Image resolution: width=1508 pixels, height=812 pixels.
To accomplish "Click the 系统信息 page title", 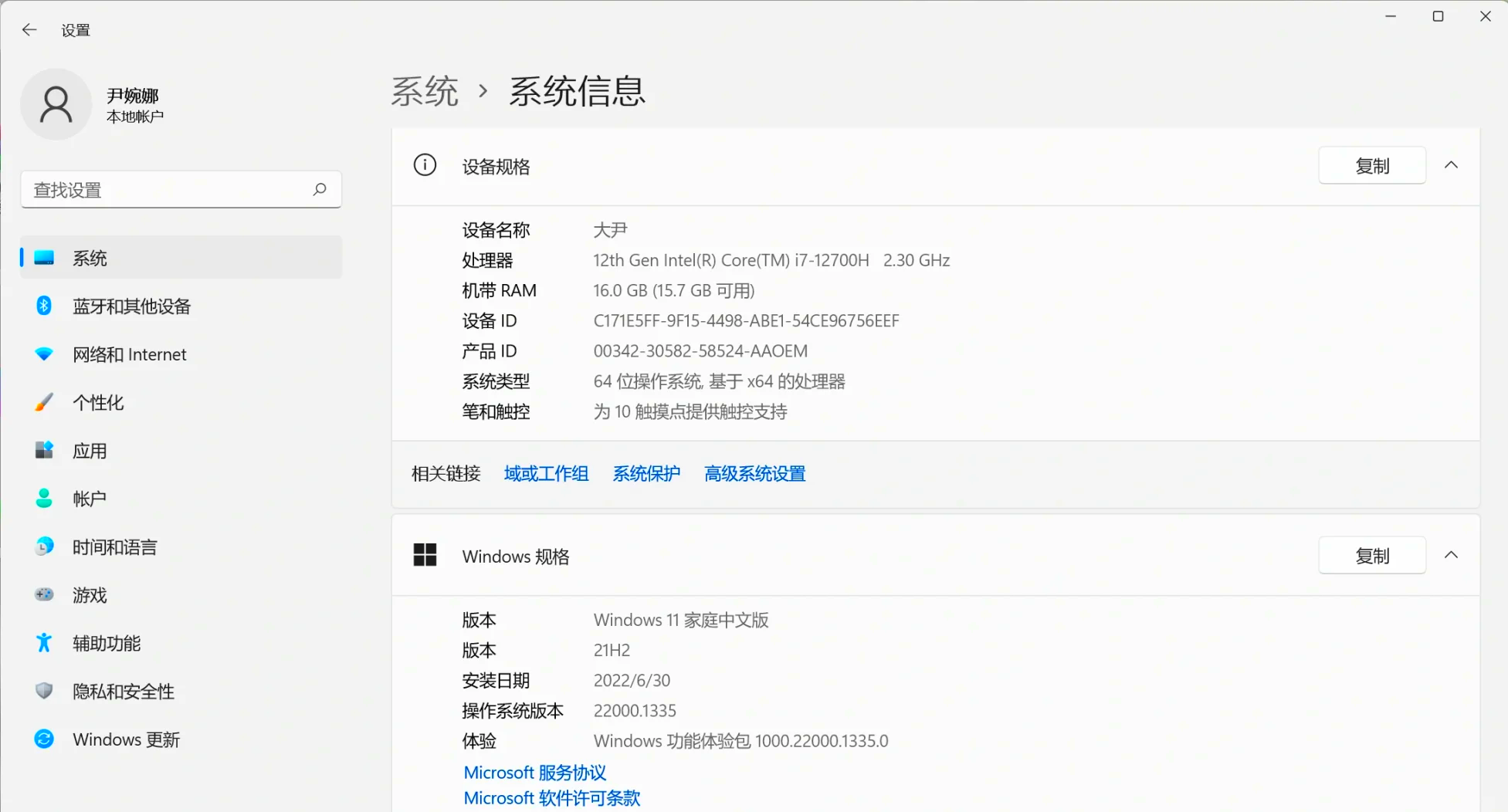I will 577,91.
